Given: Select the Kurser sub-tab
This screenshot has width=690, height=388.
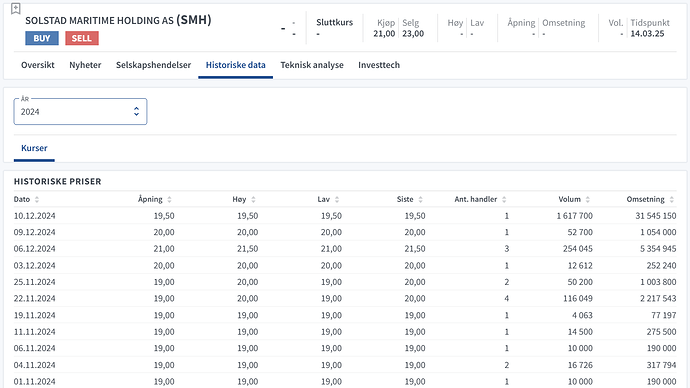Looking at the screenshot, I should point(34,148).
